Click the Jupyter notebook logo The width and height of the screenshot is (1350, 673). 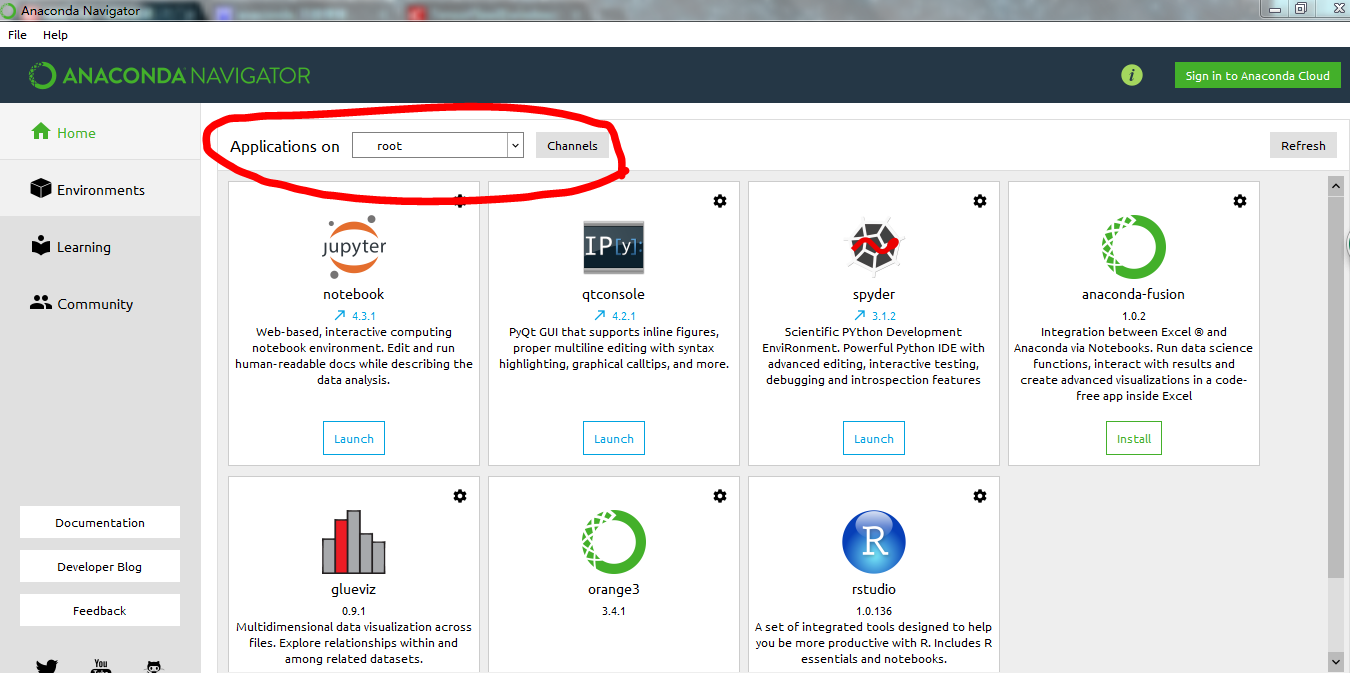[x=353, y=245]
